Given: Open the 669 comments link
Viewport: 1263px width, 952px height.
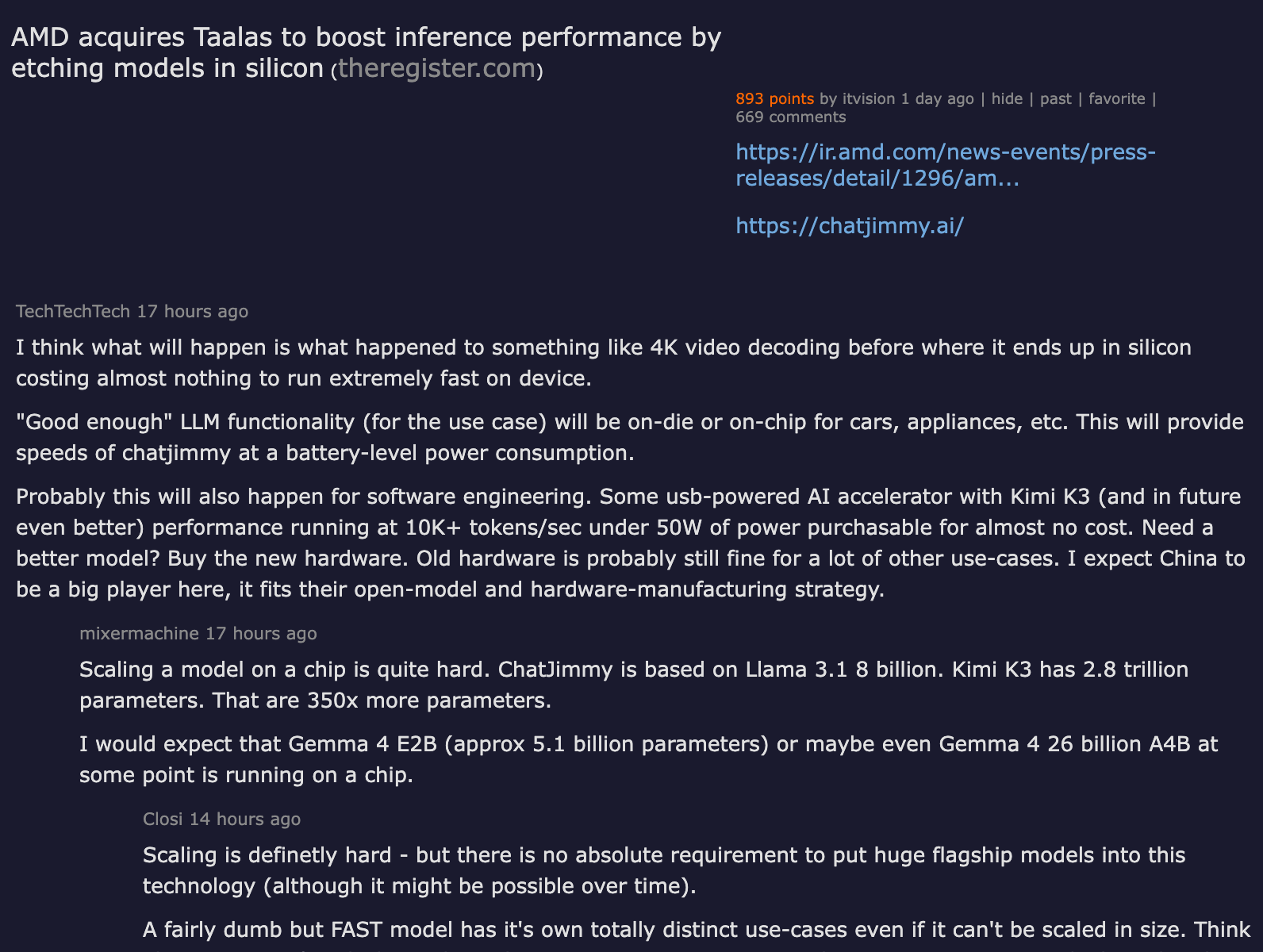Looking at the screenshot, I should click(791, 117).
